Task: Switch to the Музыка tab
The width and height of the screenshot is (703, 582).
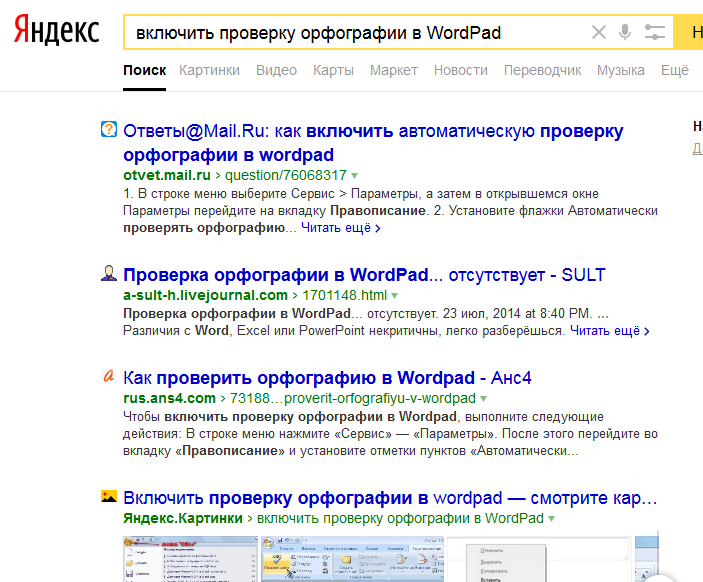Action: [x=621, y=70]
